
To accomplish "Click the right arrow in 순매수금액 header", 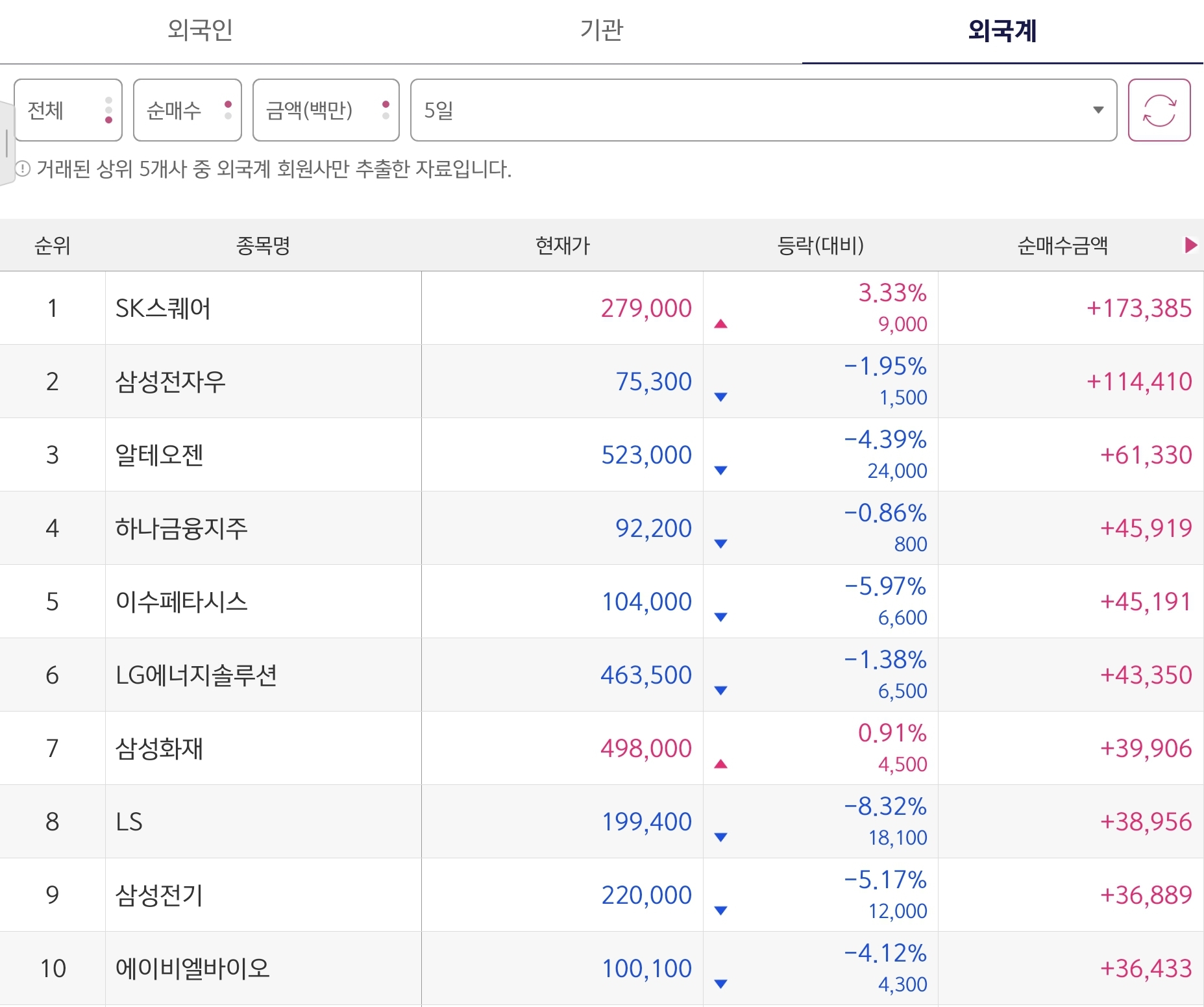I will (x=1190, y=245).
